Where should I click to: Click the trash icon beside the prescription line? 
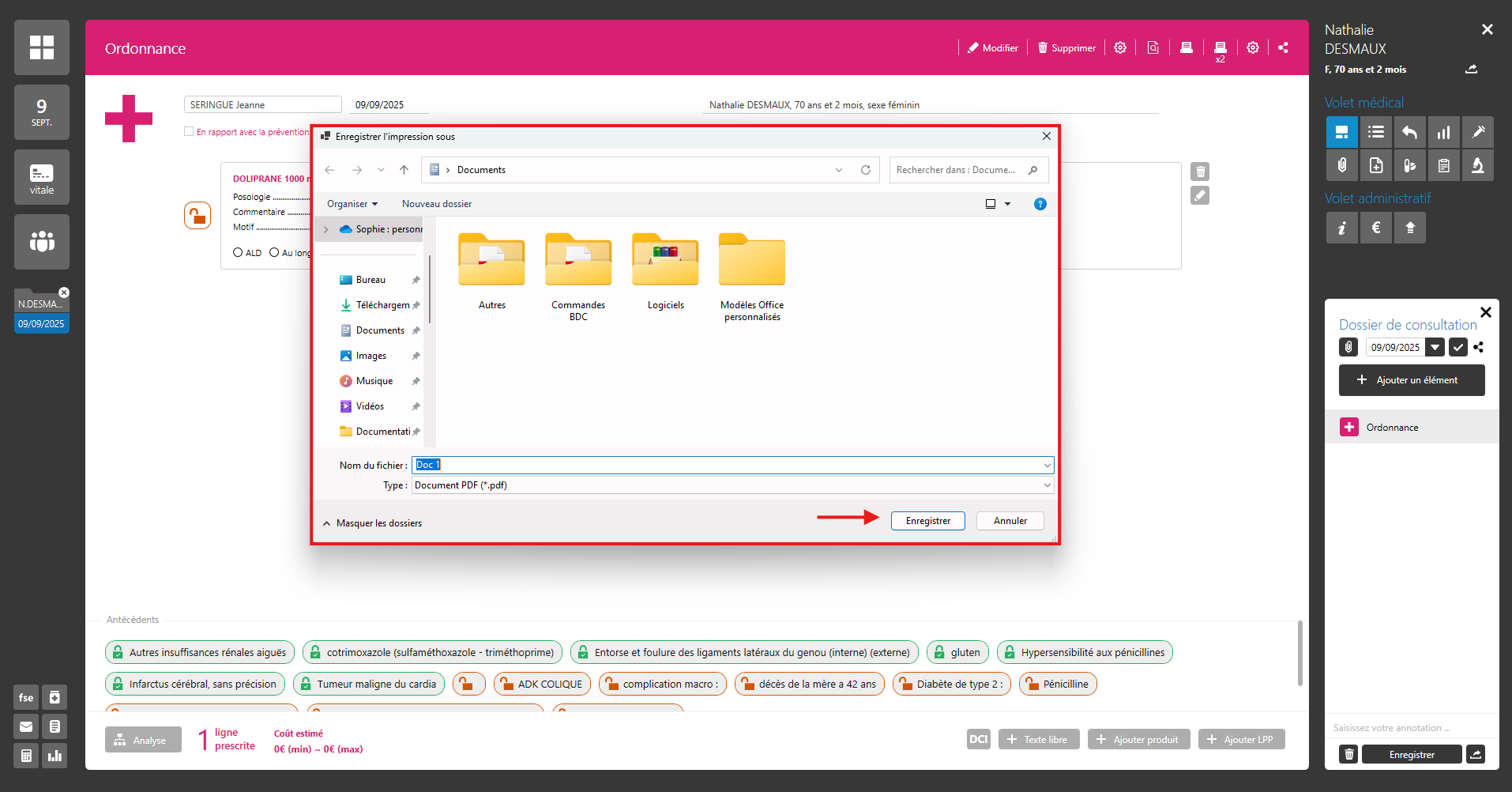pyautogui.click(x=1200, y=172)
